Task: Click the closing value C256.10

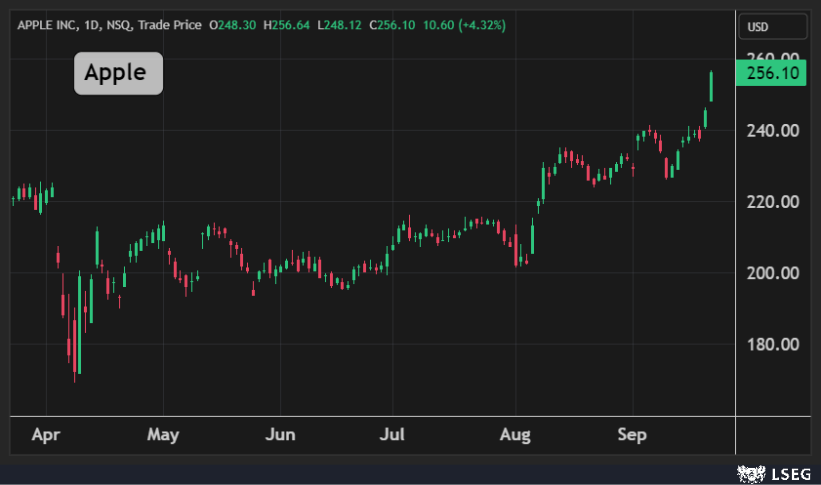Action: 393,24
